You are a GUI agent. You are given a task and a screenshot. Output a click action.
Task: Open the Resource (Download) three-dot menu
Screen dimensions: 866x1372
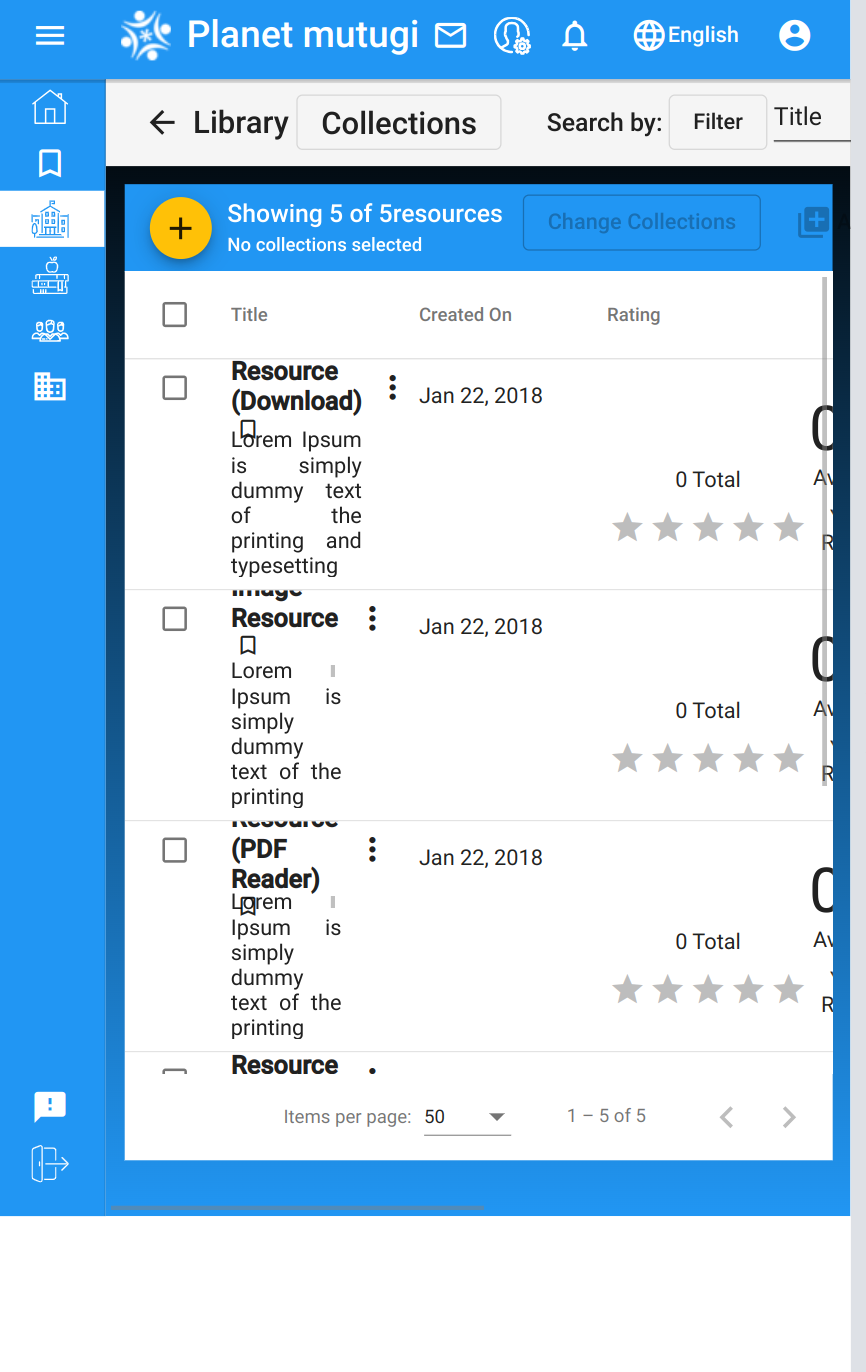tap(392, 386)
